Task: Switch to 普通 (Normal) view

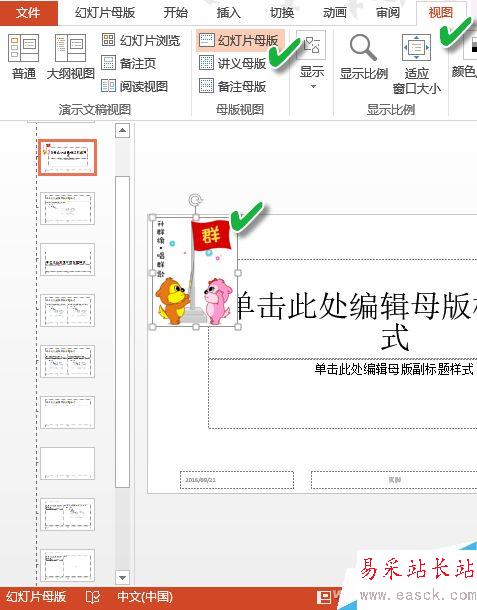Action: click(x=23, y=57)
